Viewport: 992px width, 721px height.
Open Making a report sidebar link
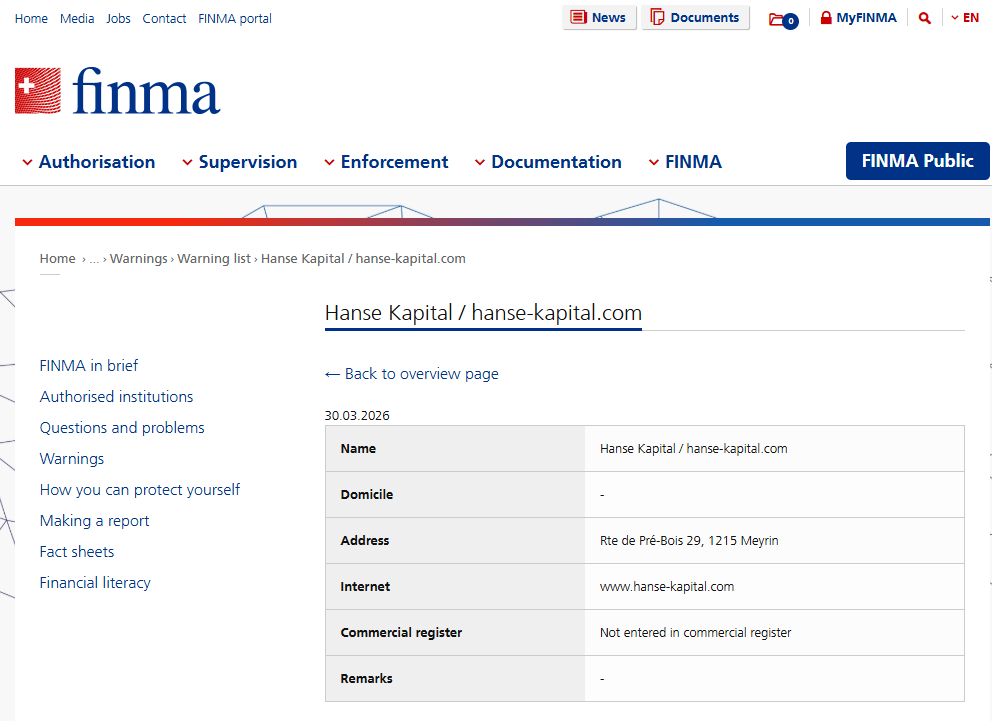pos(94,521)
